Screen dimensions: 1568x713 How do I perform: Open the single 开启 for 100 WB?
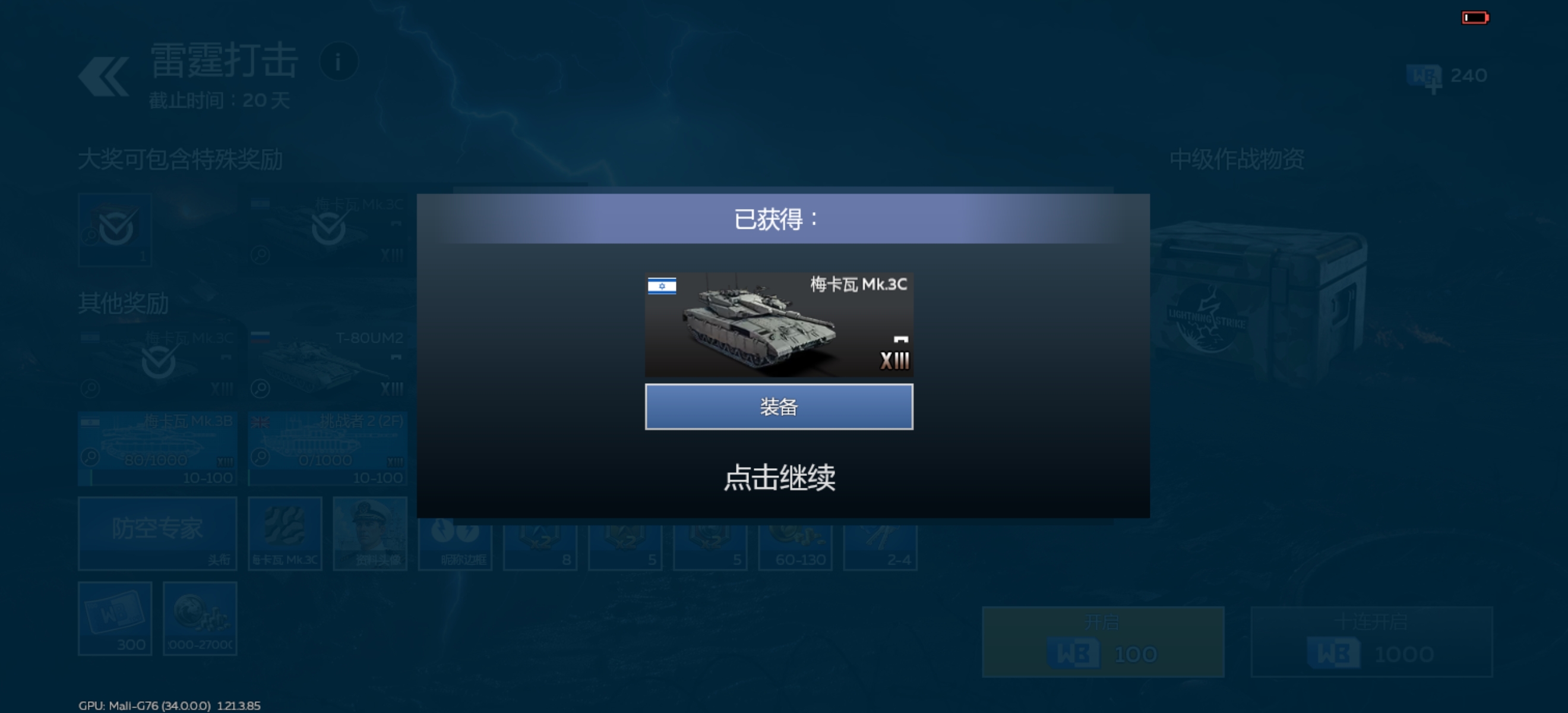(x=1103, y=641)
